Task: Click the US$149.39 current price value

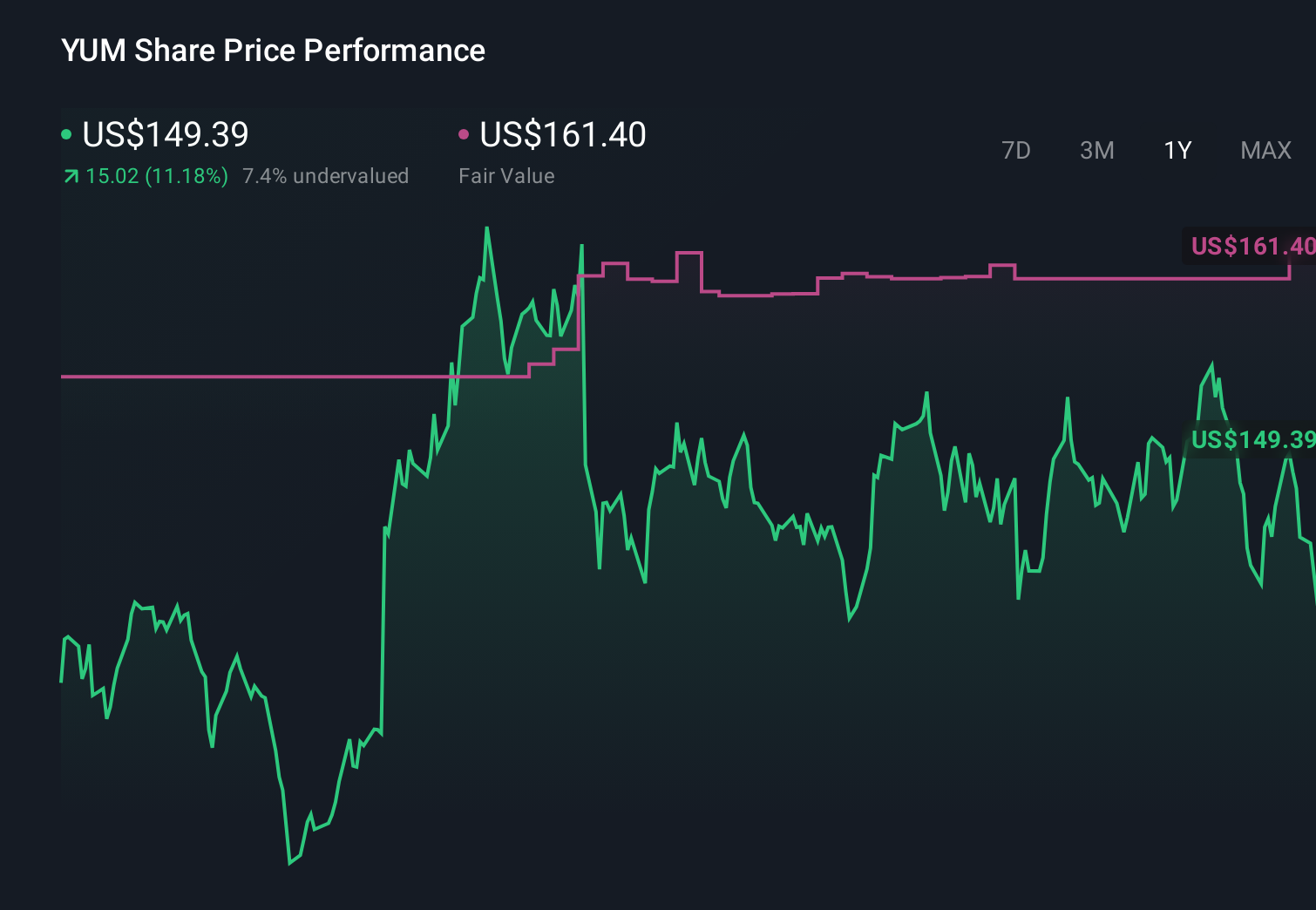Action: (x=165, y=133)
